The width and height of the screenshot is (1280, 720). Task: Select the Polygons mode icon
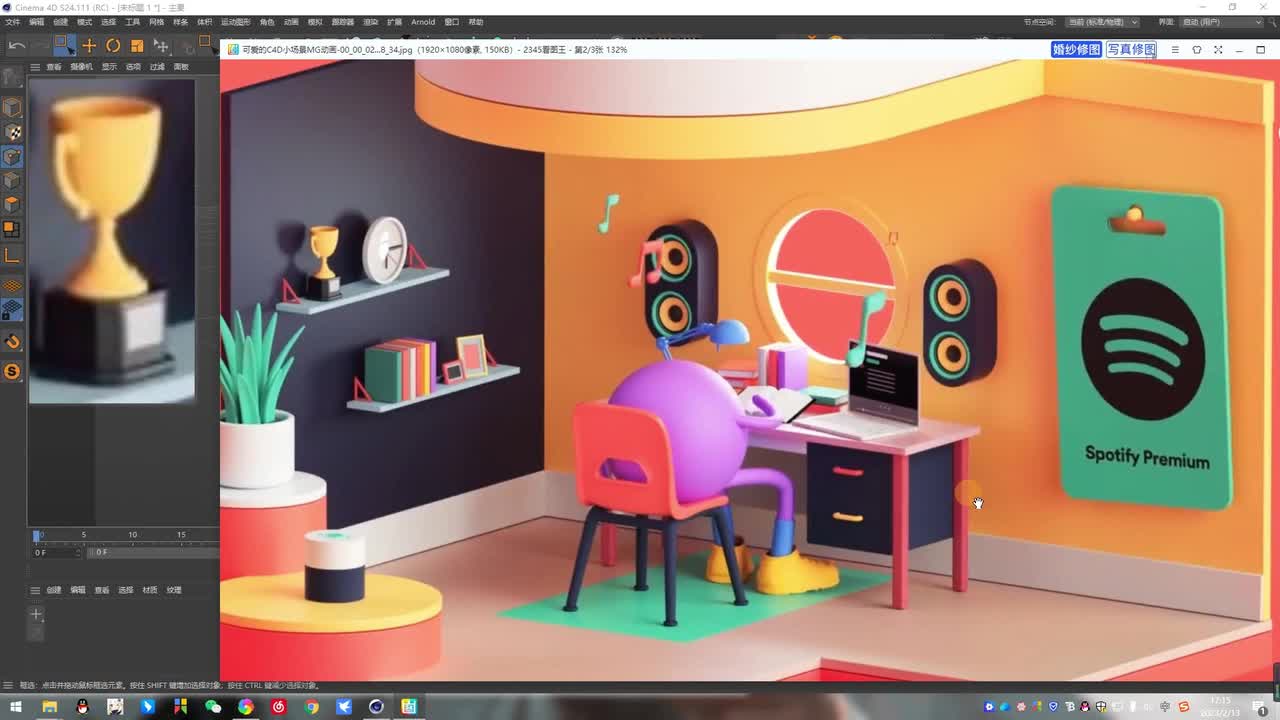click(12, 204)
